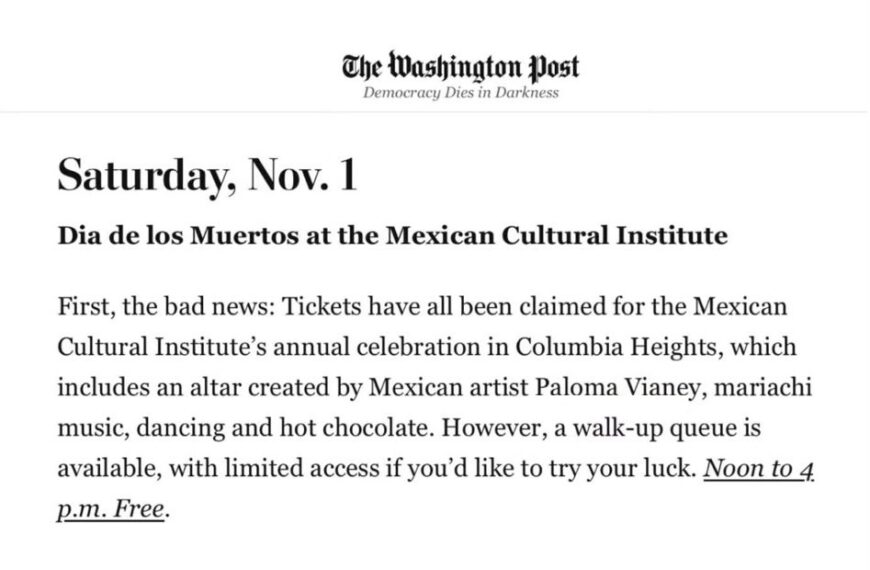Click the "Democracy Dies in Darkness" tagline
Screen dimensions: 870x570
coord(461,92)
